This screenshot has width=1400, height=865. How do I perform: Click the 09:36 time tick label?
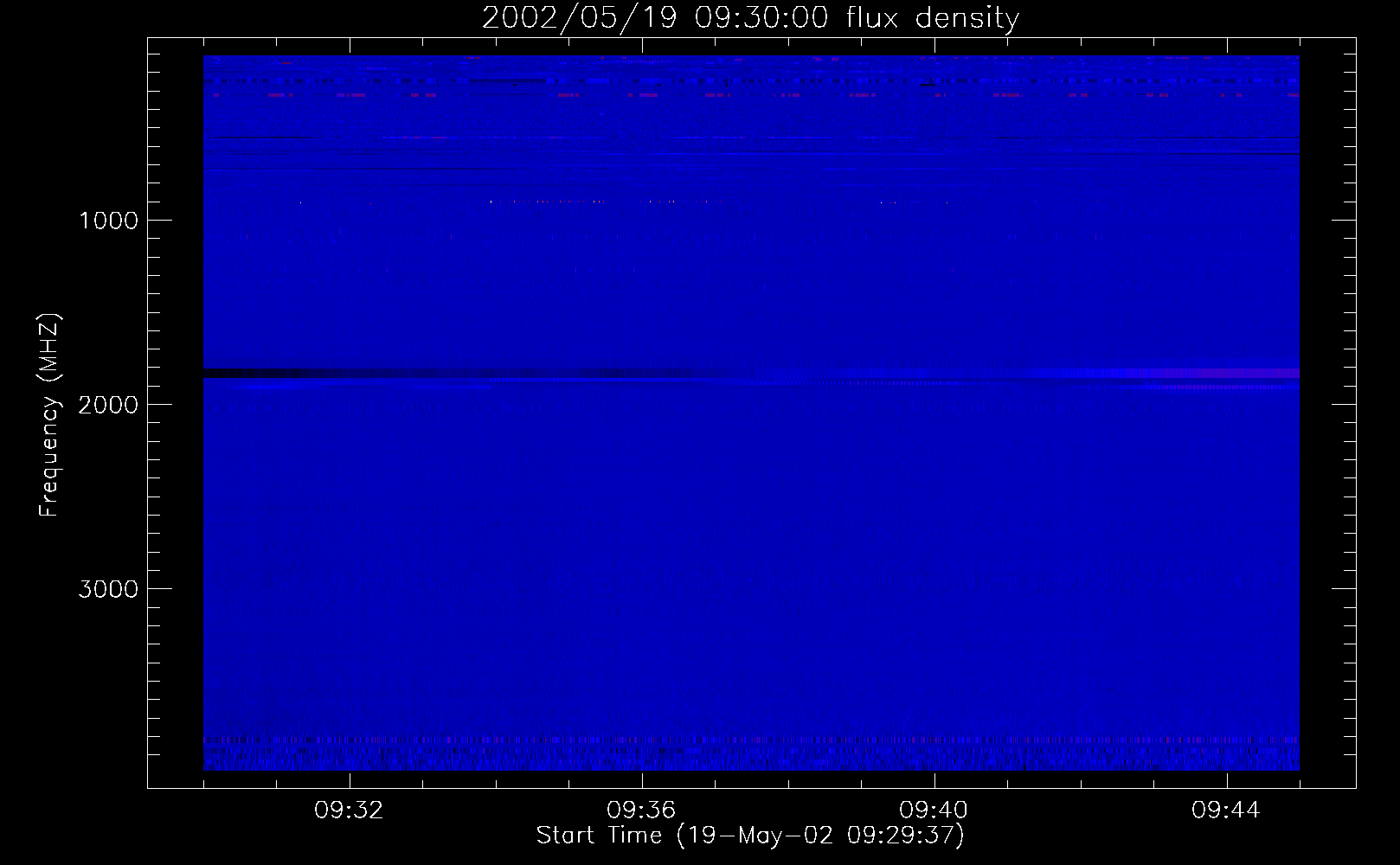pos(642,811)
